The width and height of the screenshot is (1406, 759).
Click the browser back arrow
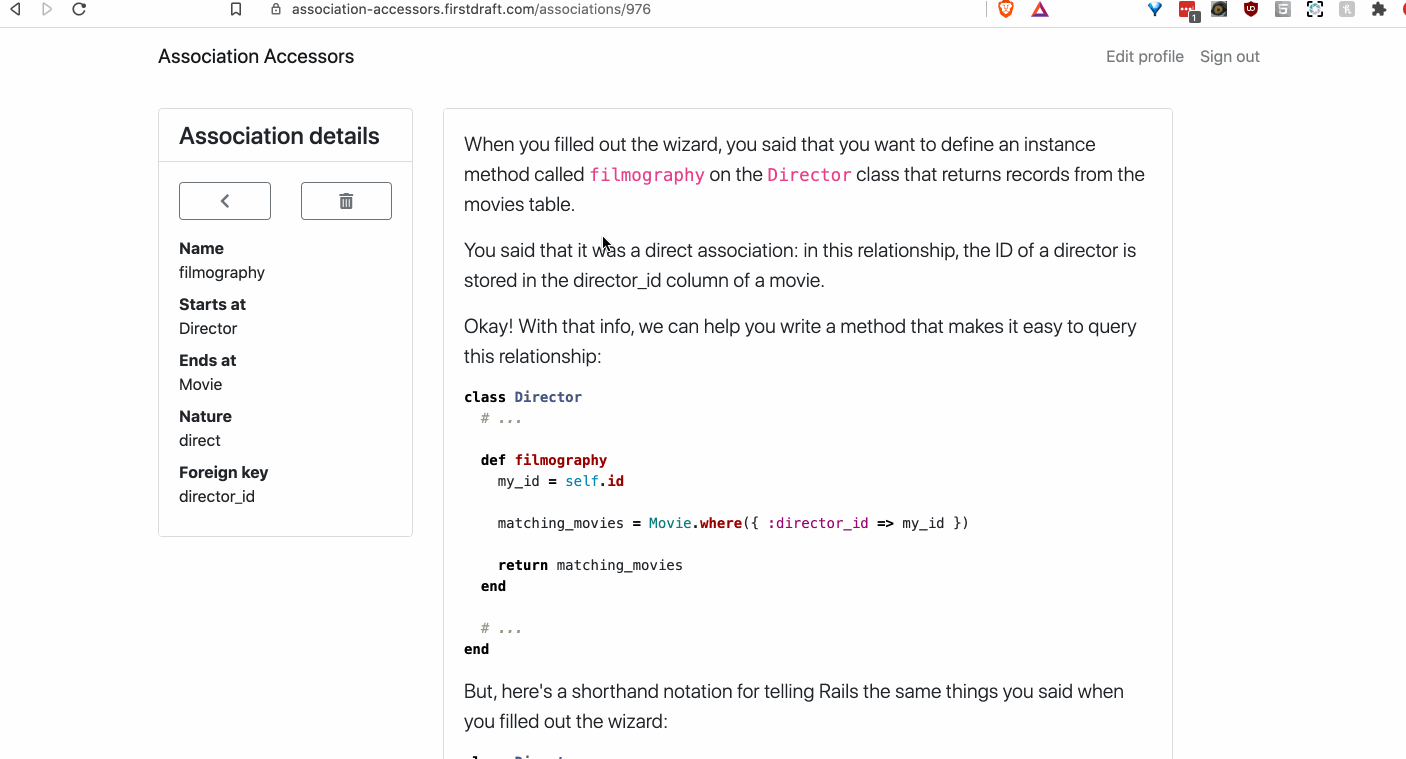(15, 9)
